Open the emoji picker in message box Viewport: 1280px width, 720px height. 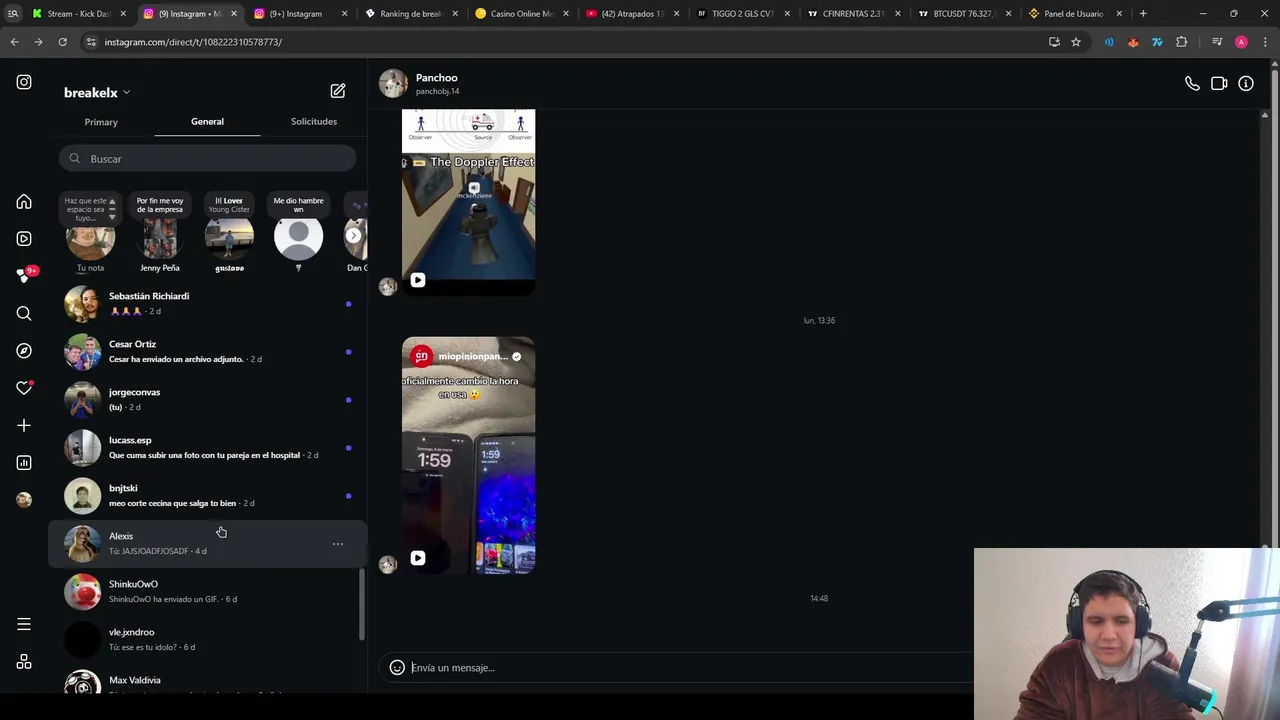(x=397, y=667)
